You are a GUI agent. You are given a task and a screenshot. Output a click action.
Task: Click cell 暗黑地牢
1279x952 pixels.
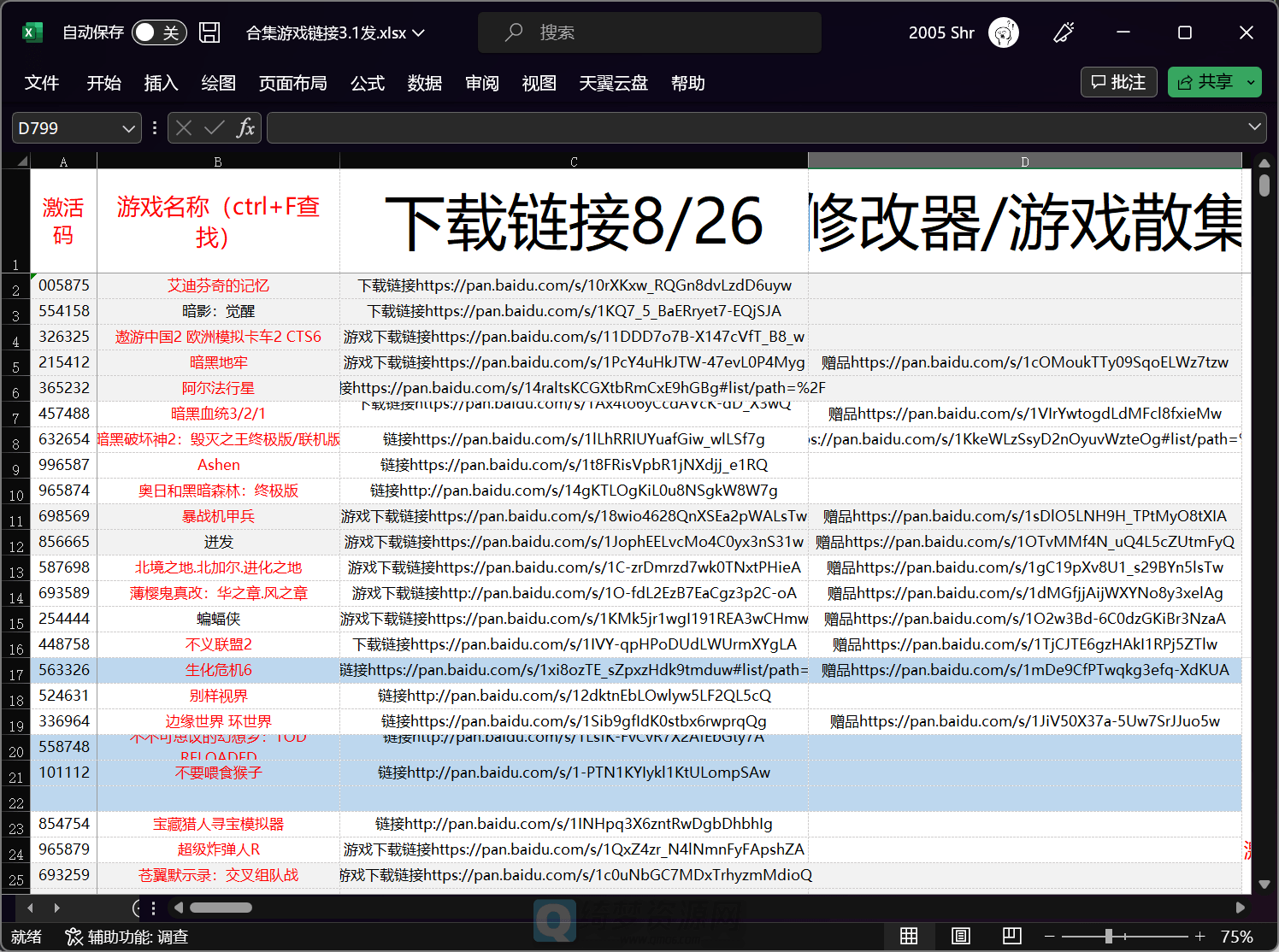point(218,362)
